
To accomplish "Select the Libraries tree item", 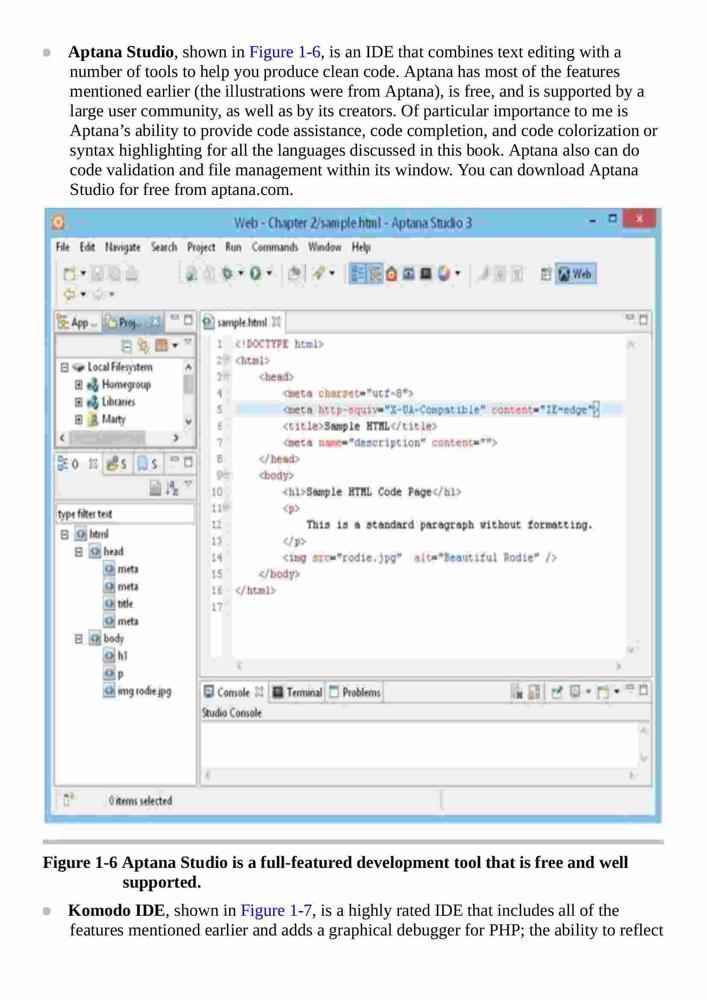I will [x=119, y=402].
